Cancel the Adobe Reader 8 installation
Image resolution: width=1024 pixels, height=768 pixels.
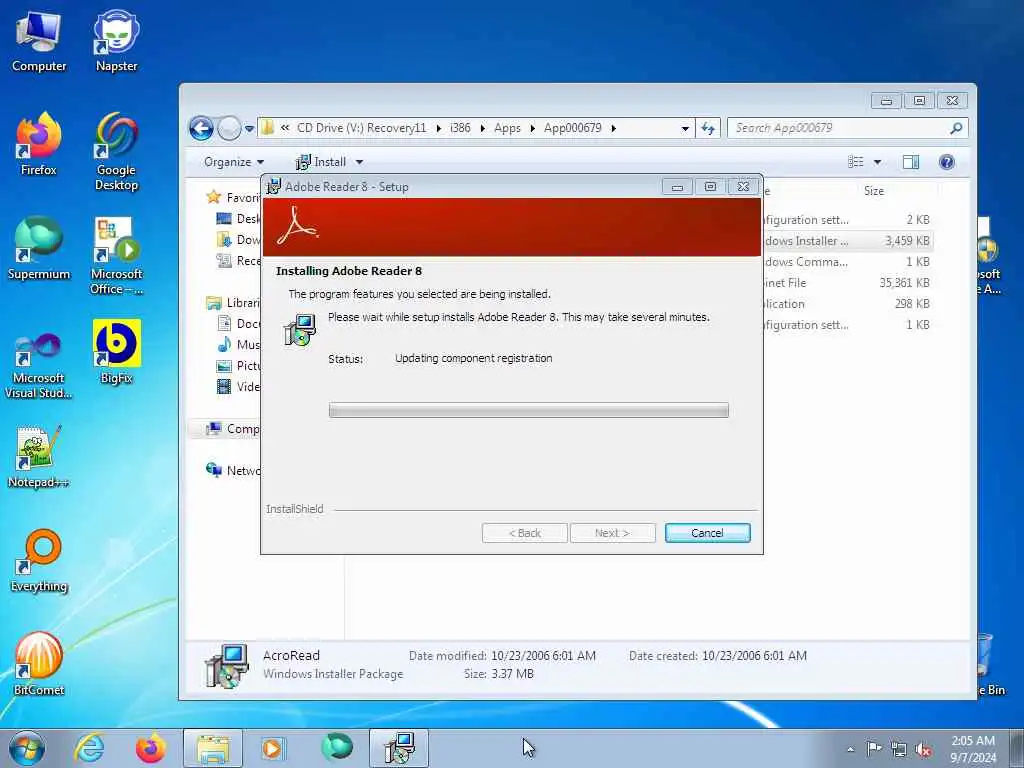tap(707, 533)
